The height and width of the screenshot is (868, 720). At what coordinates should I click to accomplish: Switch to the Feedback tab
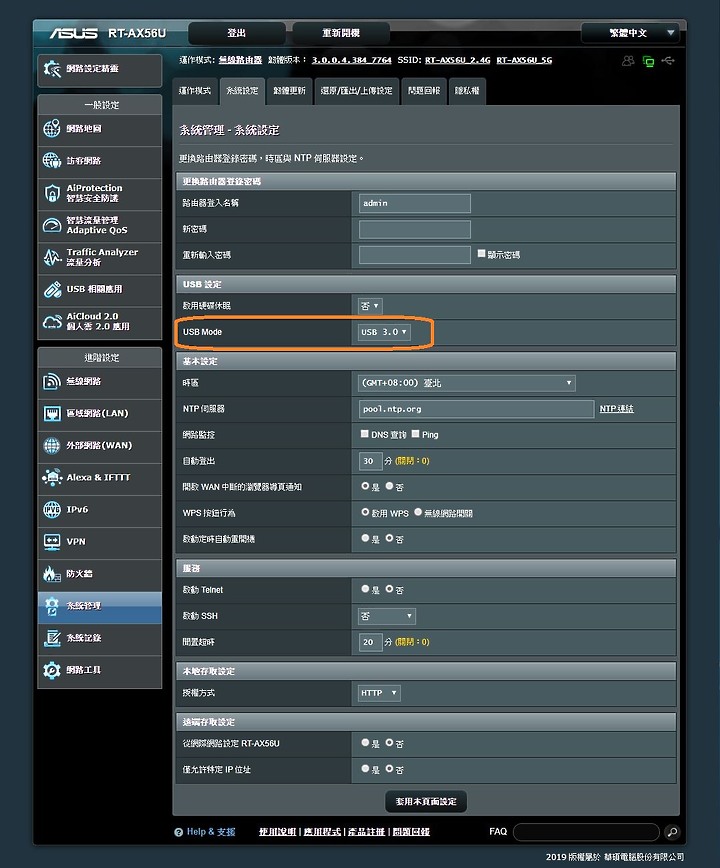click(424, 91)
